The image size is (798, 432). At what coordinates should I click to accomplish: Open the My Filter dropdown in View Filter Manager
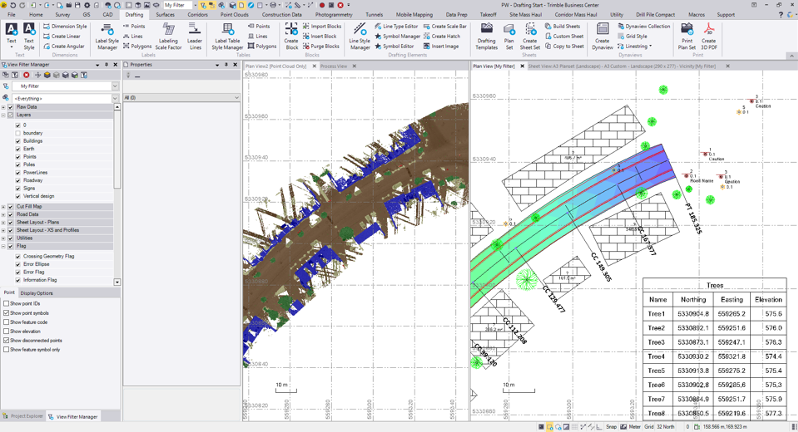pos(113,86)
